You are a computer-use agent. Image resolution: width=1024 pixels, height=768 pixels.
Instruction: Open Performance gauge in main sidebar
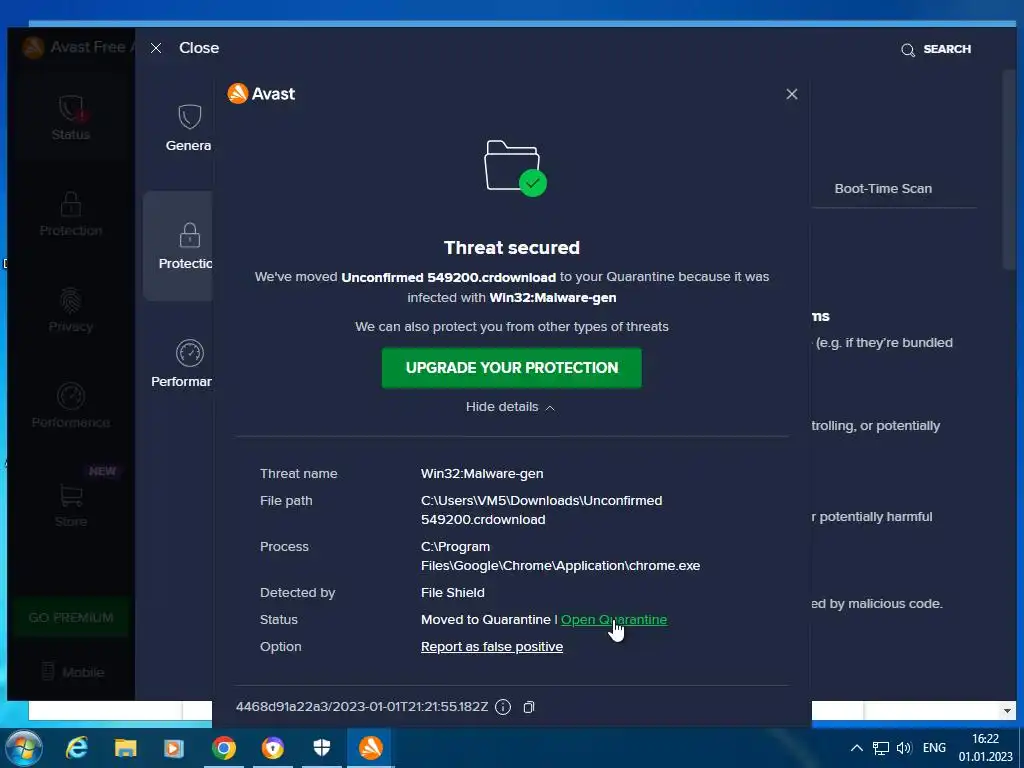(x=71, y=406)
